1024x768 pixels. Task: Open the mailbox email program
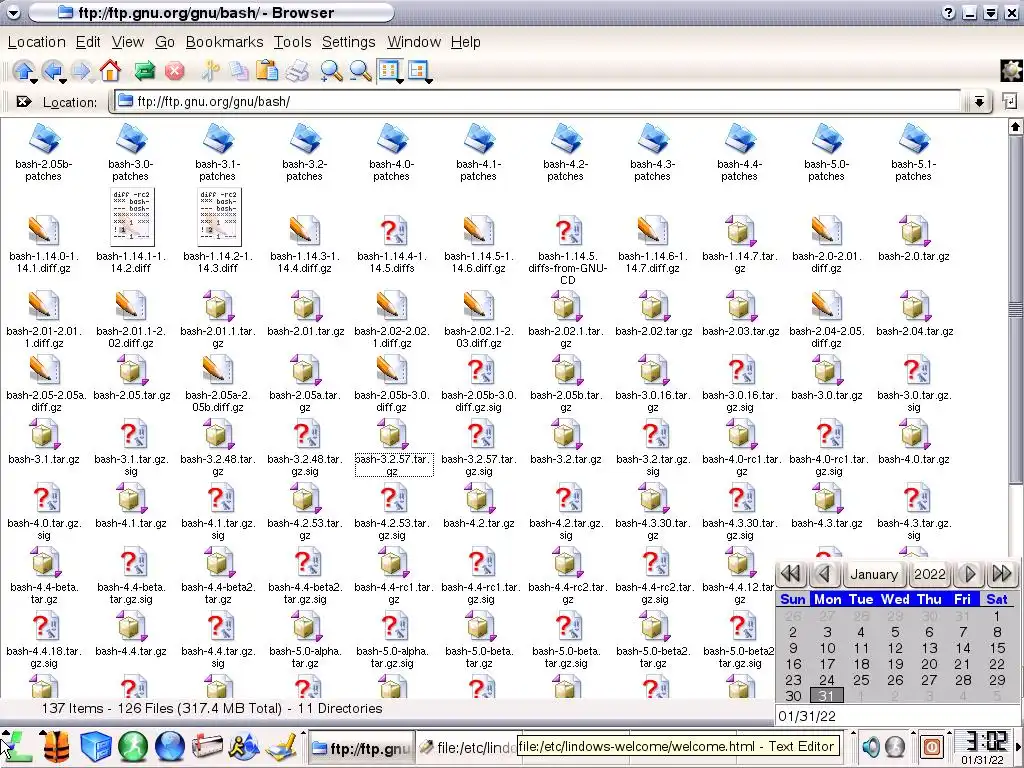206,746
